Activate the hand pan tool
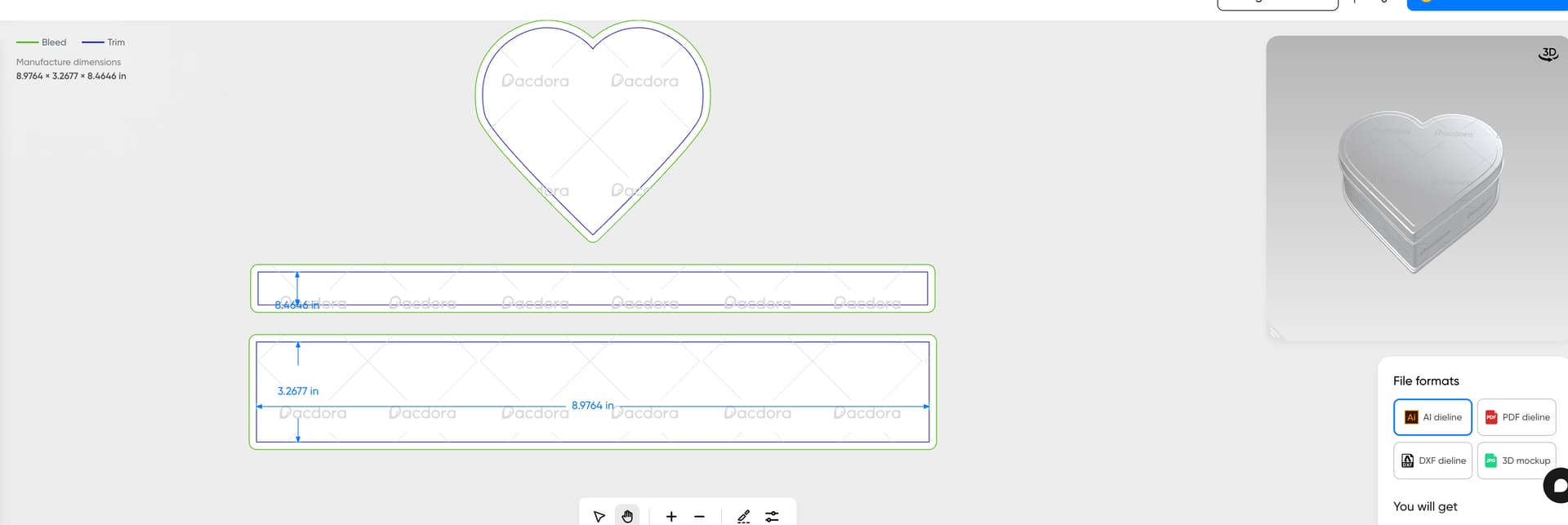1568x525 pixels. (627, 516)
